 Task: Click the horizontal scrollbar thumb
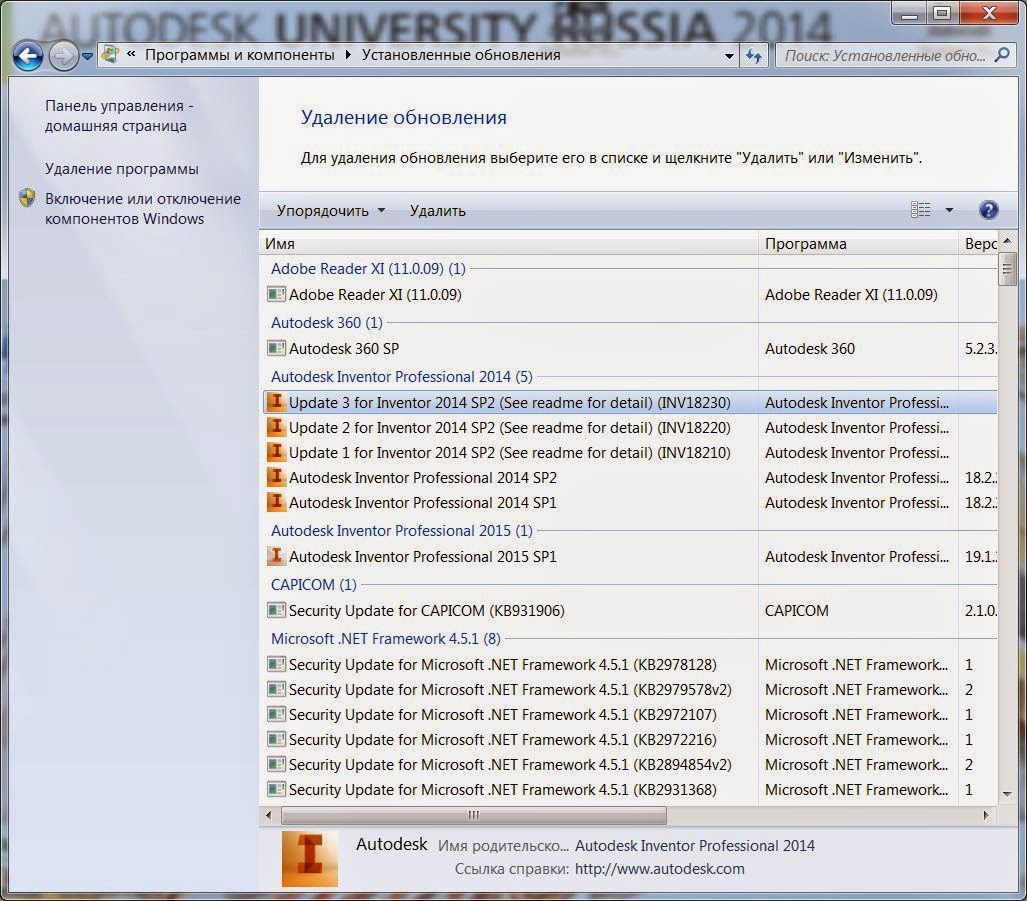pyautogui.click(x=474, y=815)
